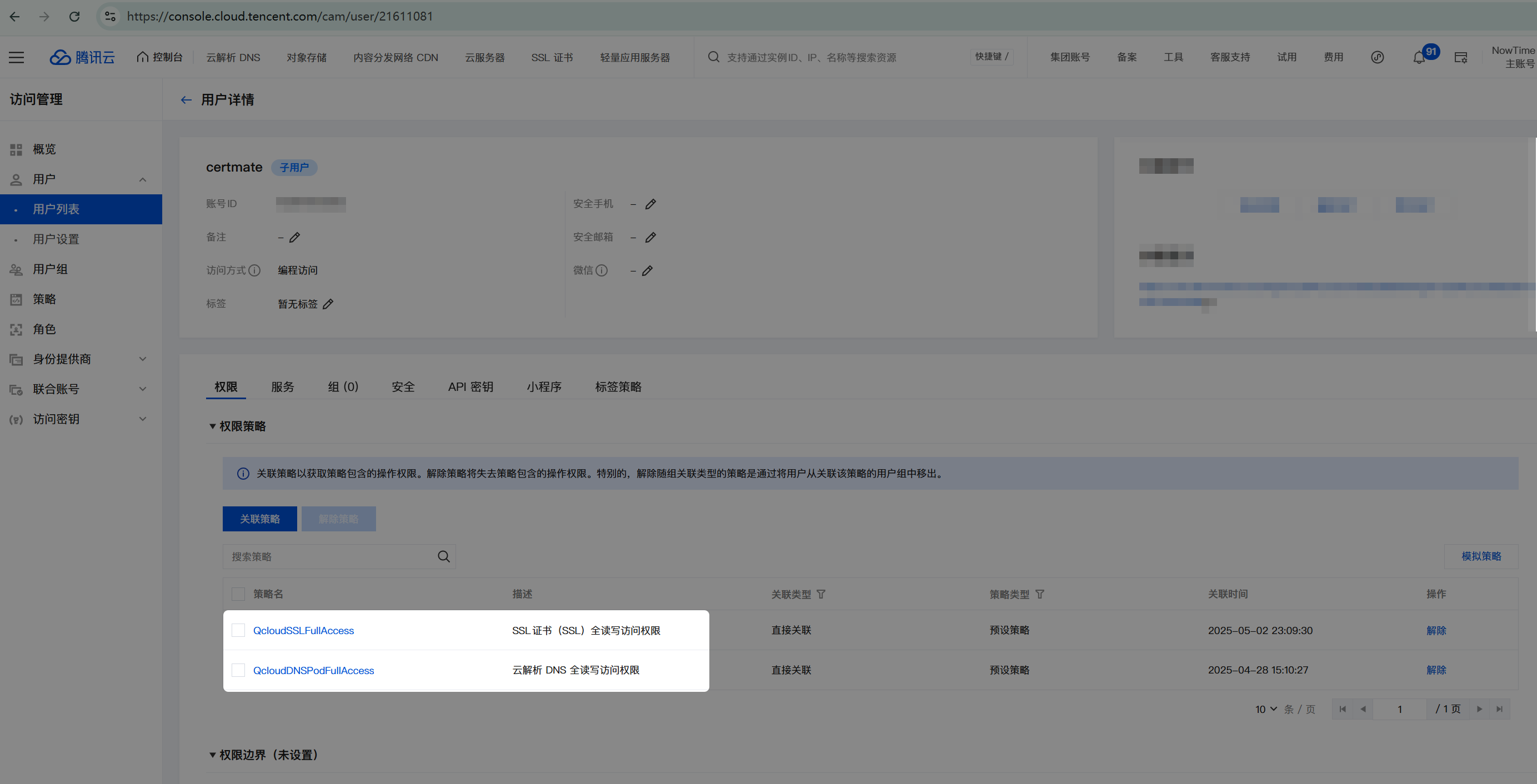Screen dimensions: 1537x784
Task: Click 解除 for QcloudSSLFullAccess row
Action: coord(1436,631)
